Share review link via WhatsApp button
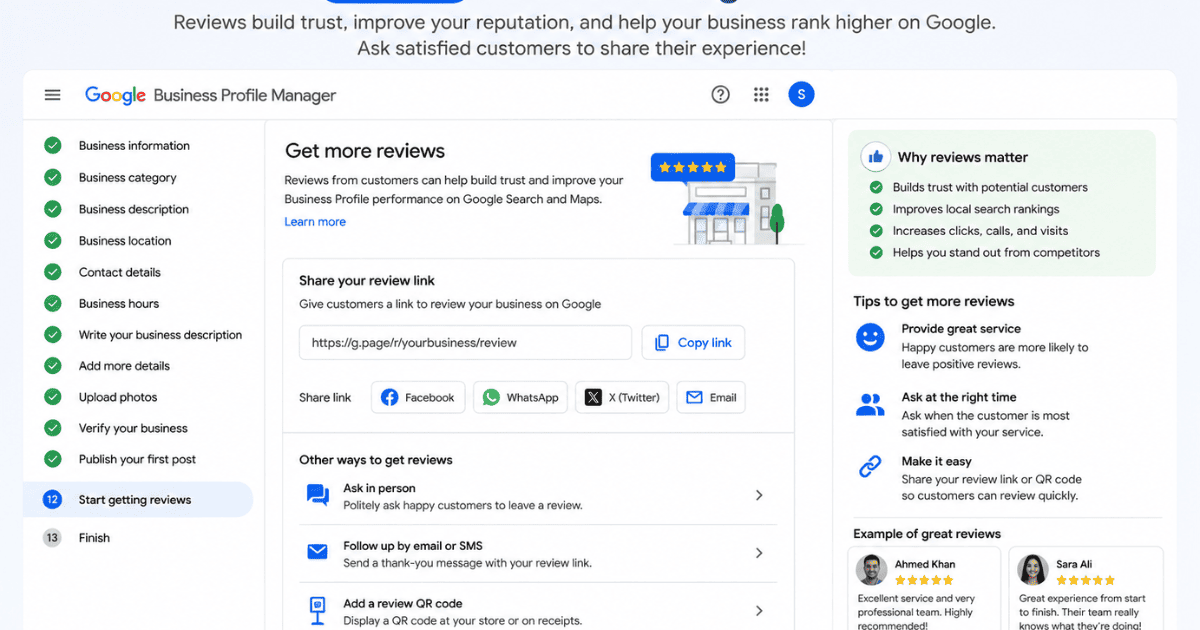 [521, 397]
